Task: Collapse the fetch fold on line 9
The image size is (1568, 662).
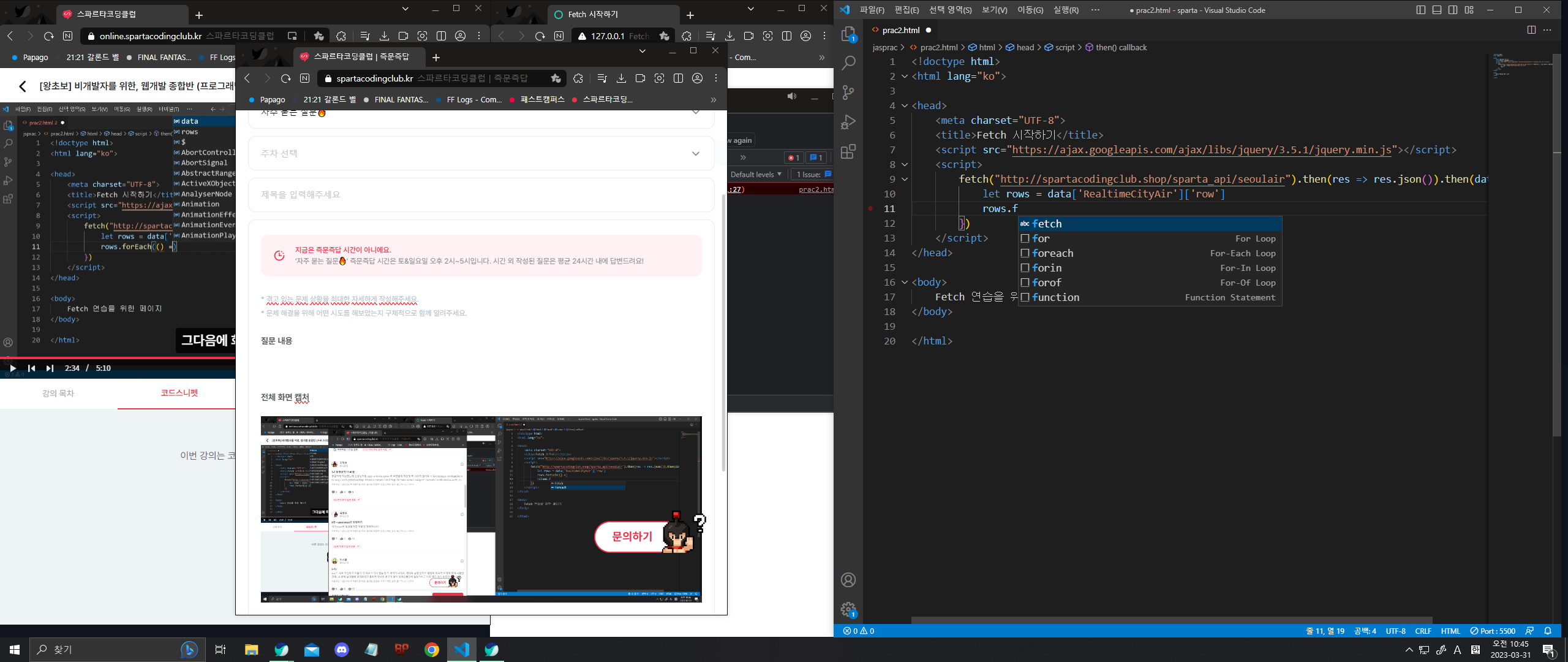Action: pyautogui.click(x=905, y=179)
